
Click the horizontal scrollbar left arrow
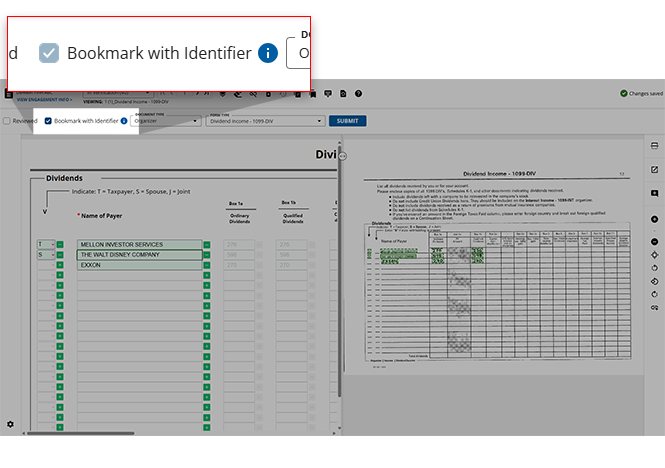point(24,433)
